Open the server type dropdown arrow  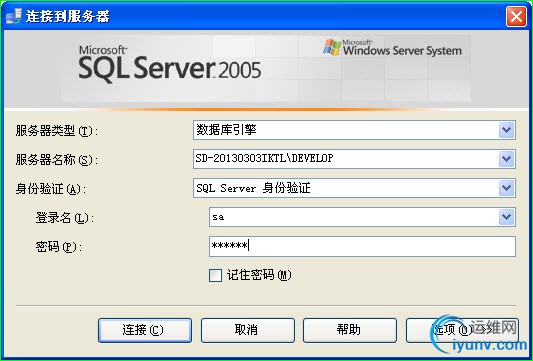(x=506, y=130)
